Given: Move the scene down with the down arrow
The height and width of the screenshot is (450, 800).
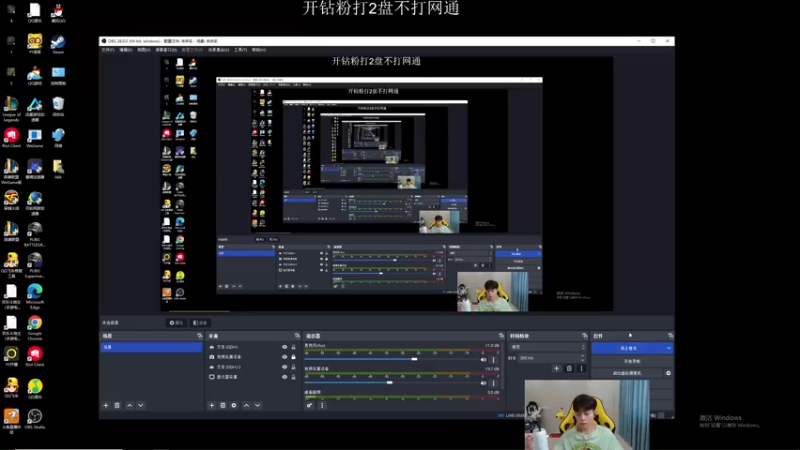Looking at the screenshot, I should tap(141, 406).
